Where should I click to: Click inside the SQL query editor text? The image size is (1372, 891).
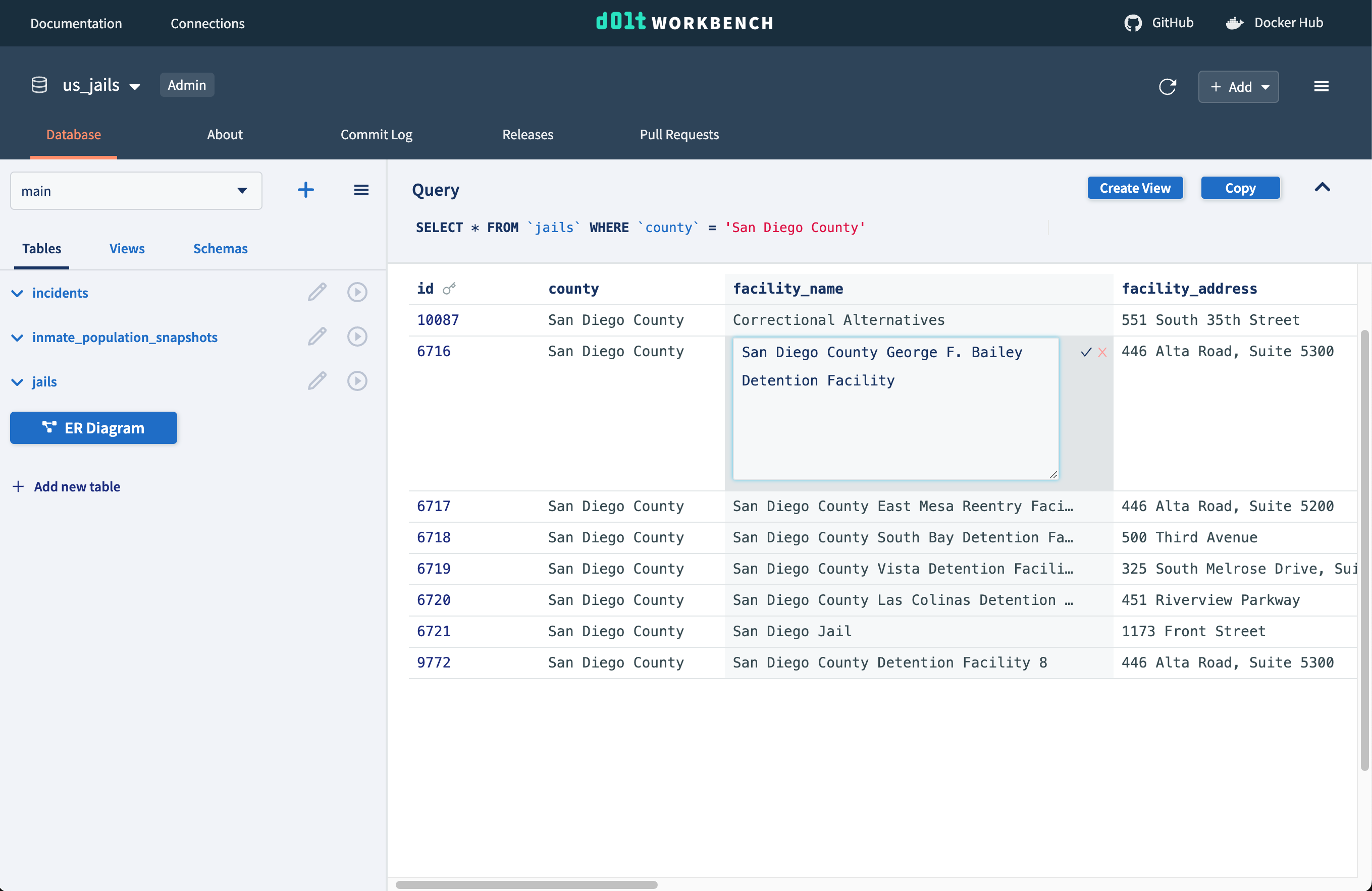(640, 228)
